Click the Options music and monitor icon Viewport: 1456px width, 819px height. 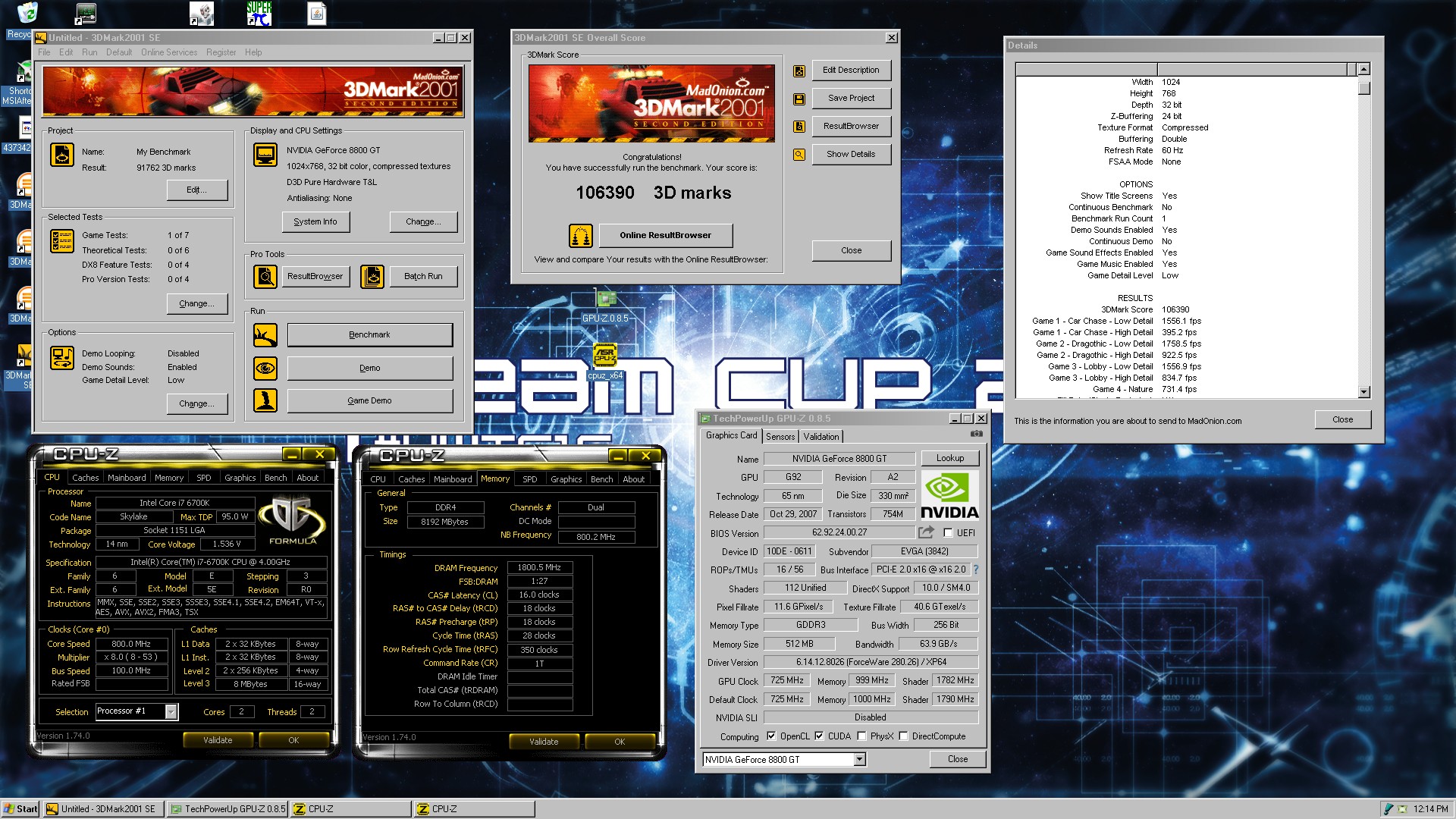coord(61,358)
